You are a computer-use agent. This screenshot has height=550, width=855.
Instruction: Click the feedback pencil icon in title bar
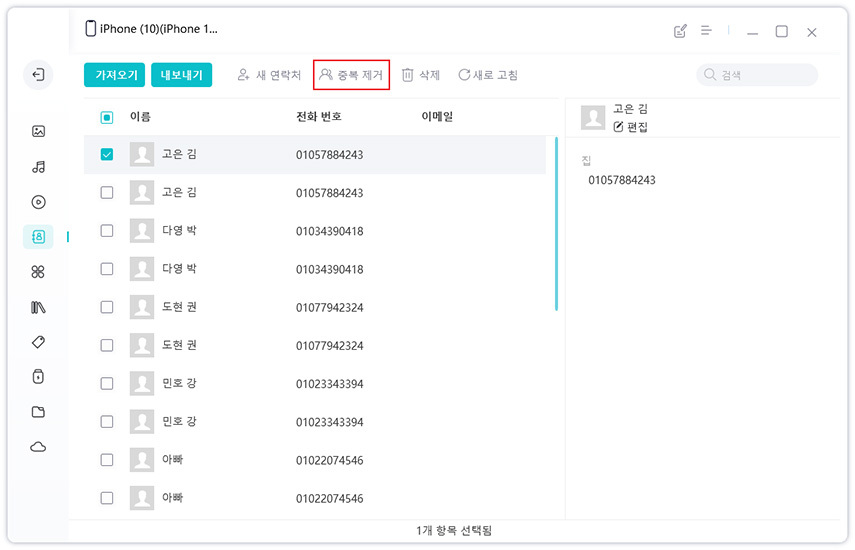680,31
